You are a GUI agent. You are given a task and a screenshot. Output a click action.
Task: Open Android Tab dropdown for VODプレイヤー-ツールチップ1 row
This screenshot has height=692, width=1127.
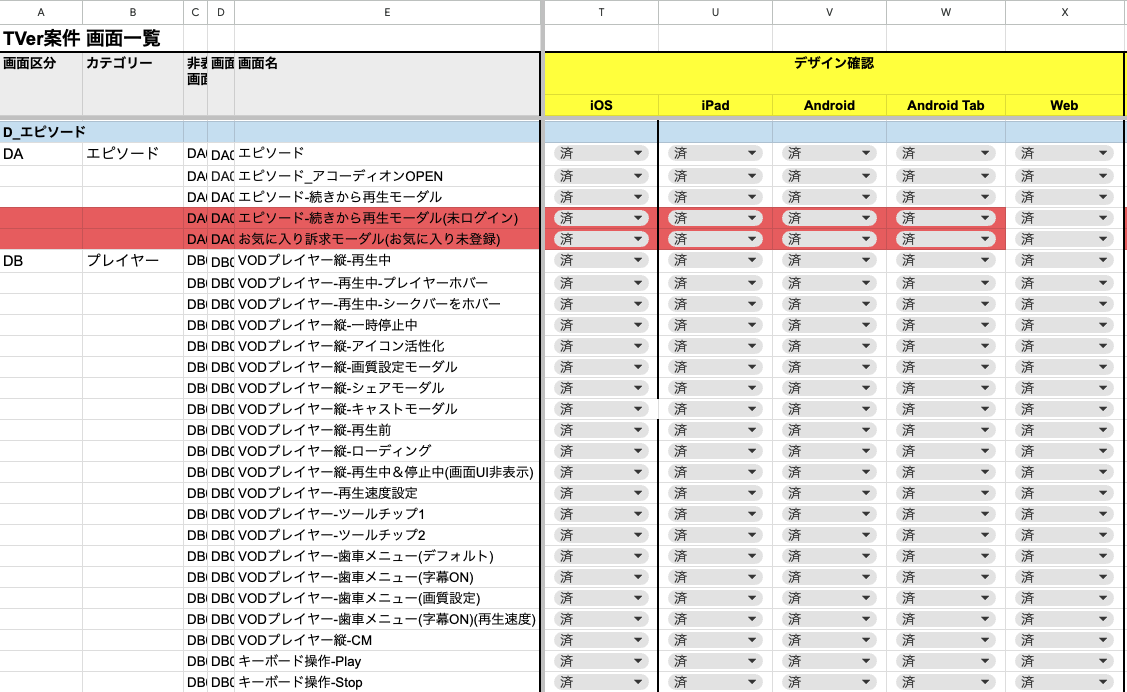pyautogui.click(x=945, y=514)
